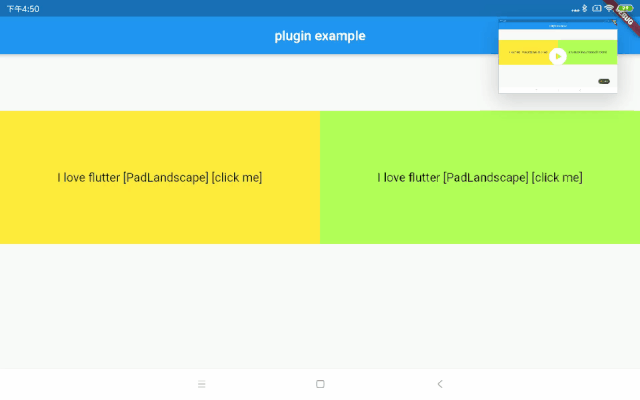Open the floating screen-recording preview thumbnail
This screenshot has height=400, width=640.
click(558, 56)
